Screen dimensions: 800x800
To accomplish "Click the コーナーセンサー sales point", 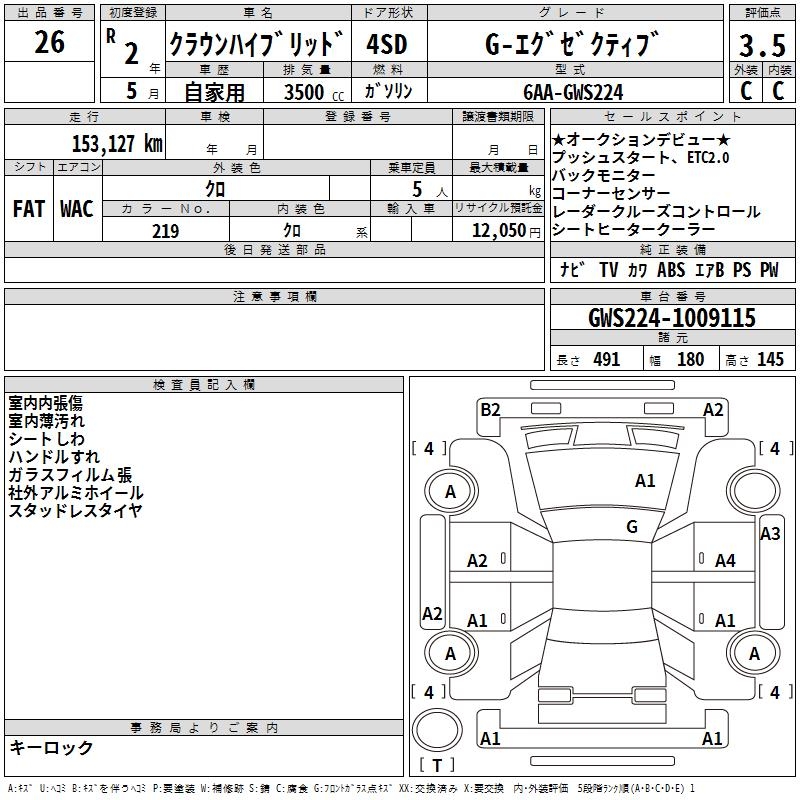I will (611, 193).
